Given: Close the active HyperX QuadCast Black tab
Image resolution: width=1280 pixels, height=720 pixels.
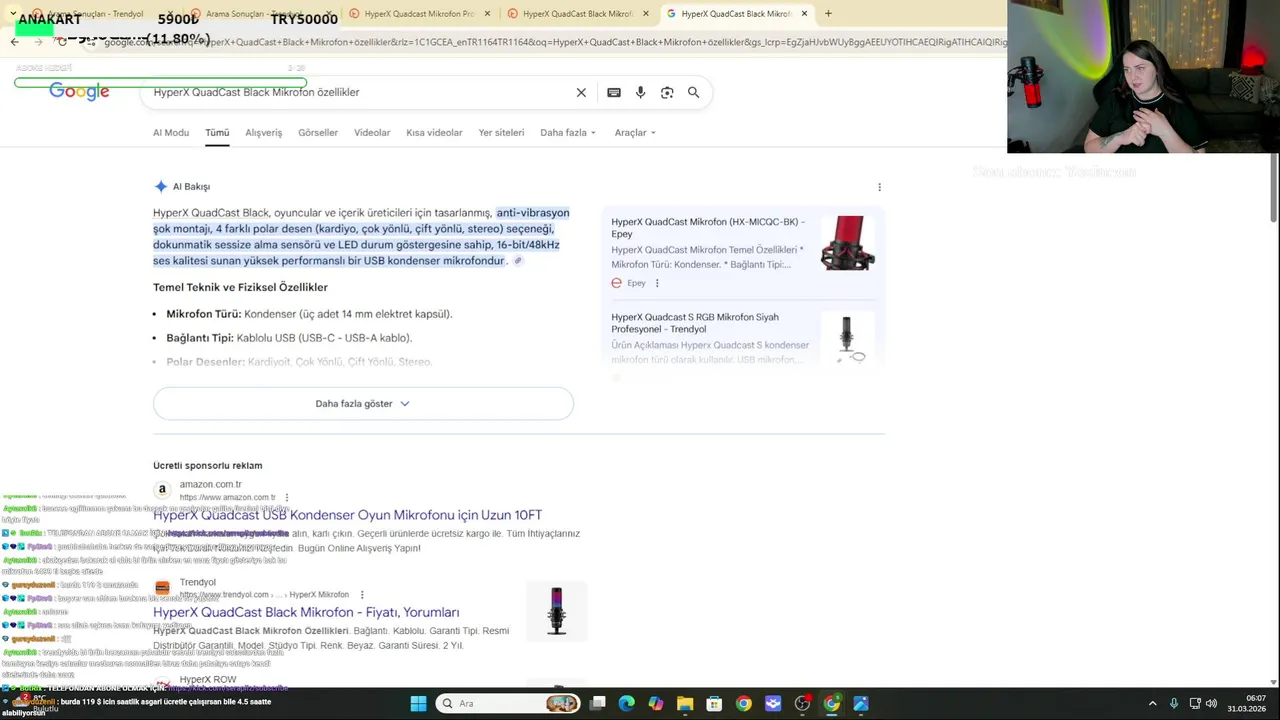Looking at the screenshot, I should pos(804,14).
